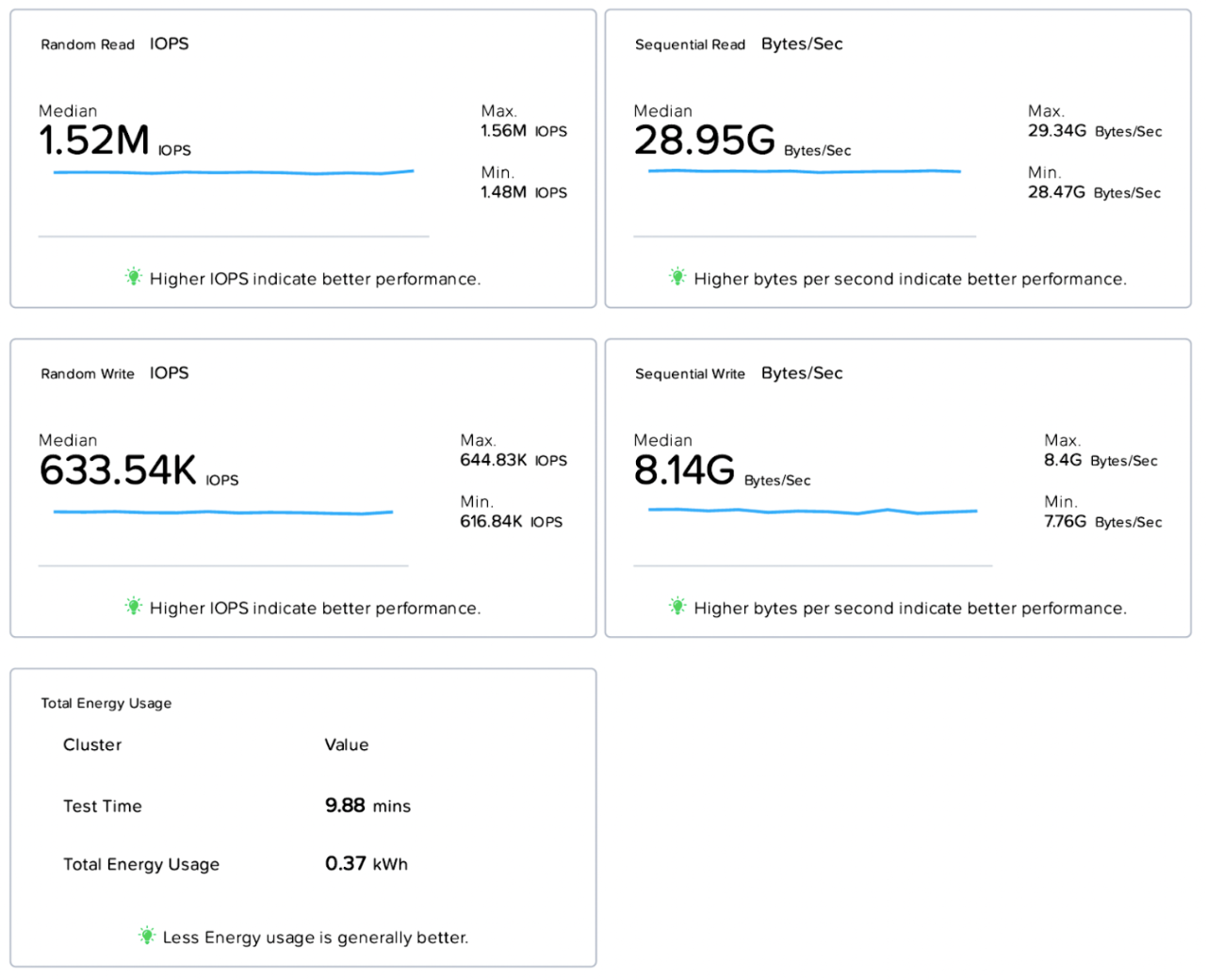Select the Random Write IOPS card header
This screenshot has height=980, width=1206.
pyautogui.click(x=114, y=373)
